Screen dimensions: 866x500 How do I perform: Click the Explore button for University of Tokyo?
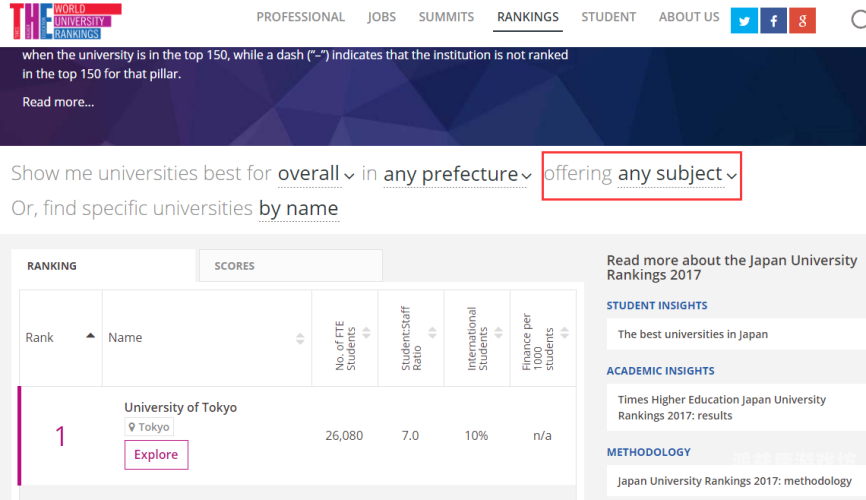click(156, 455)
